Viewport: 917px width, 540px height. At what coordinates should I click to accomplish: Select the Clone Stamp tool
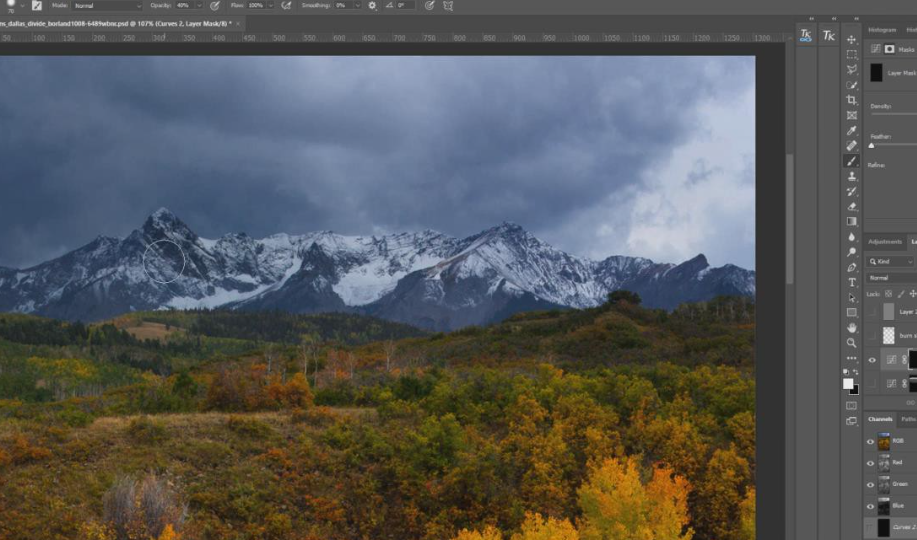click(x=852, y=176)
